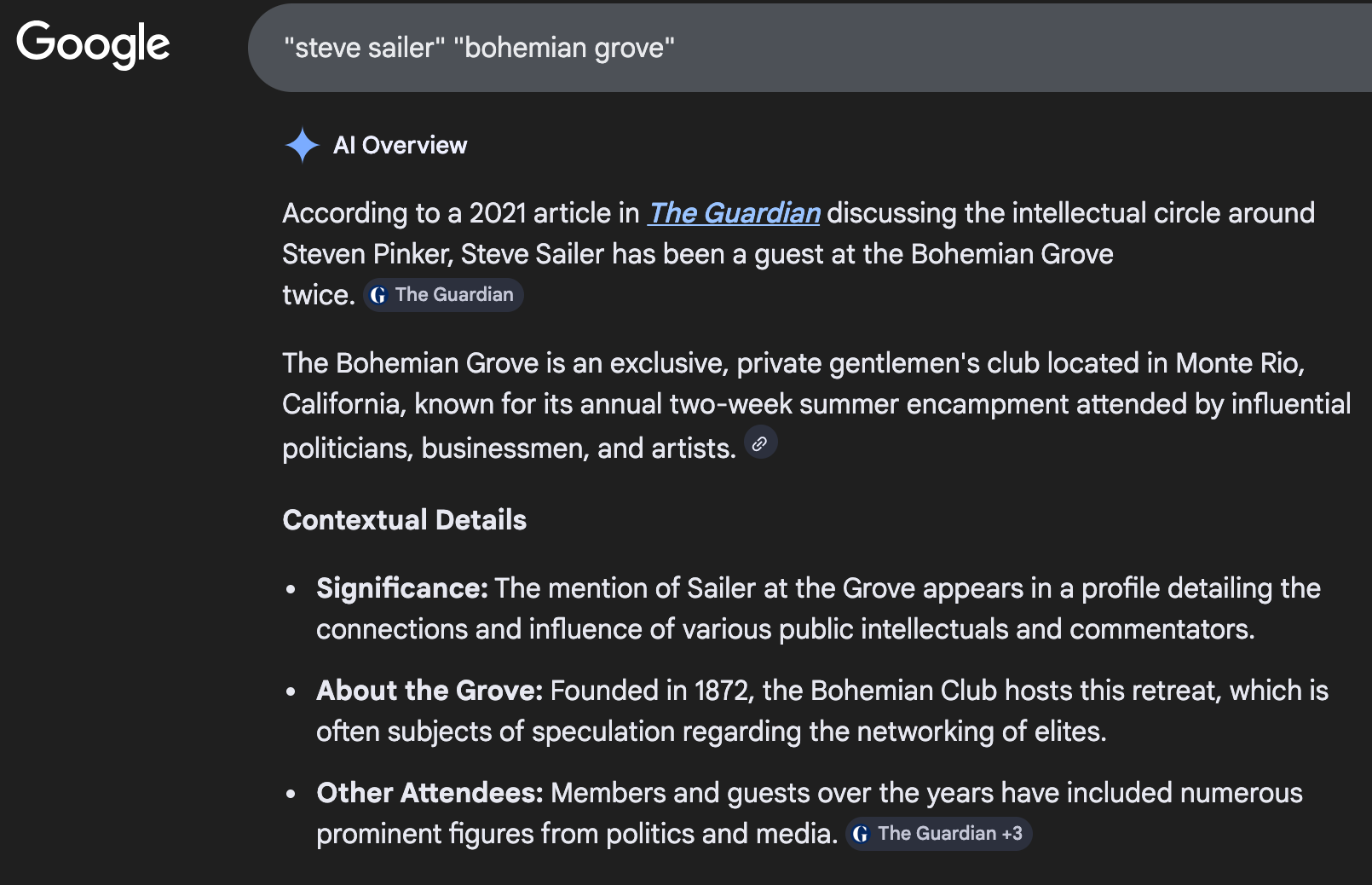The width and height of the screenshot is (1372, 885).
Task: Click the Guardian G favicon in +3 chip
Action: [x=861, y=834]
